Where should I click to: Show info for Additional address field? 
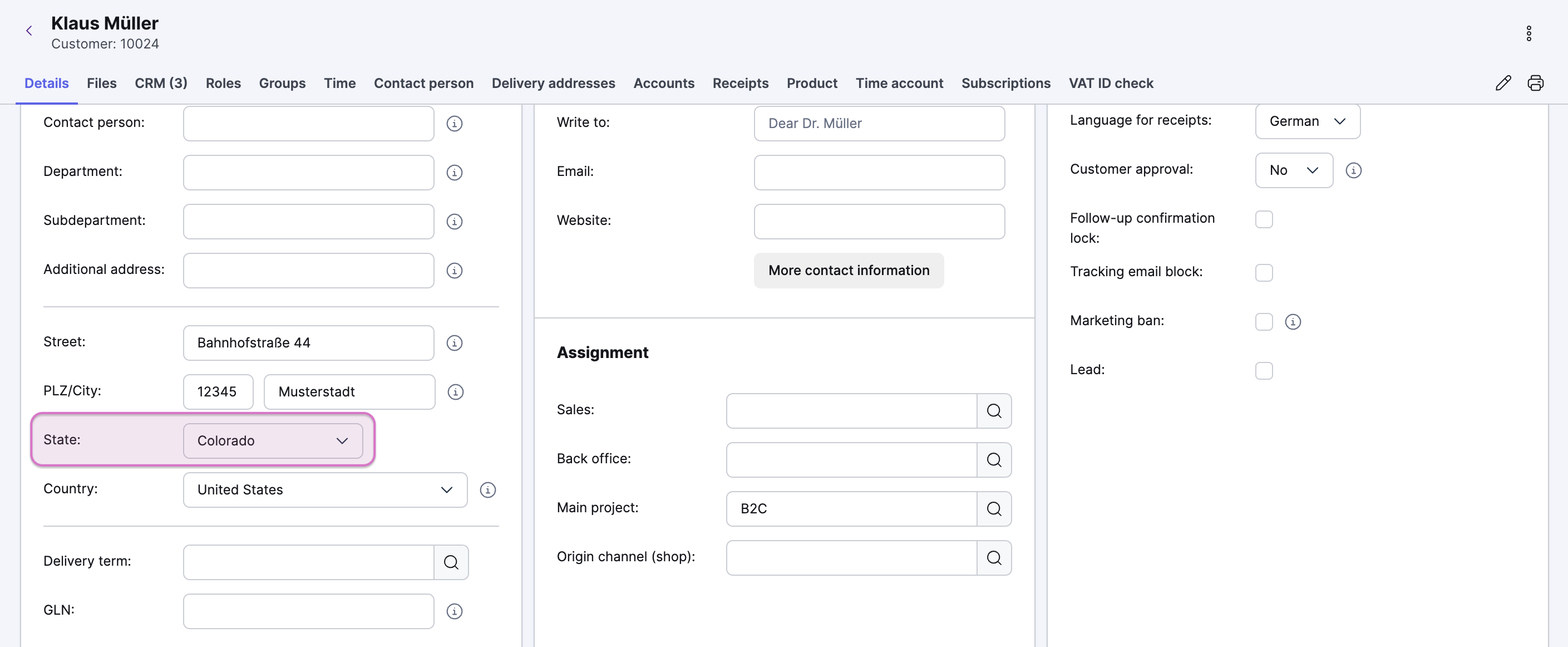[454, 271]
